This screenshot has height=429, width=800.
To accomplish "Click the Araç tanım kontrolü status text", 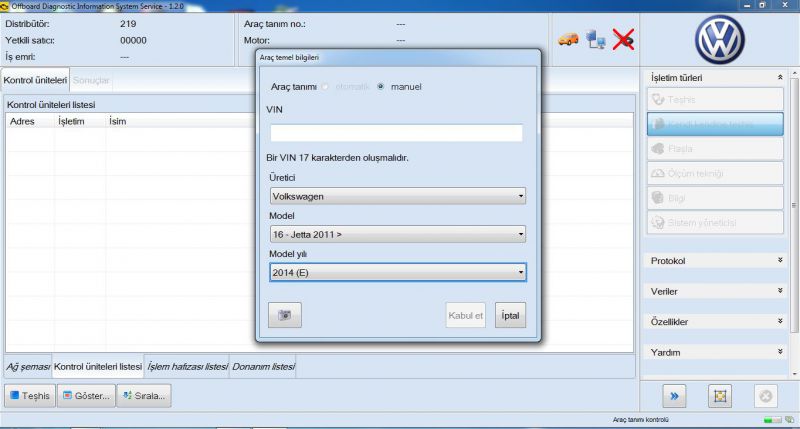I will 640,420.
